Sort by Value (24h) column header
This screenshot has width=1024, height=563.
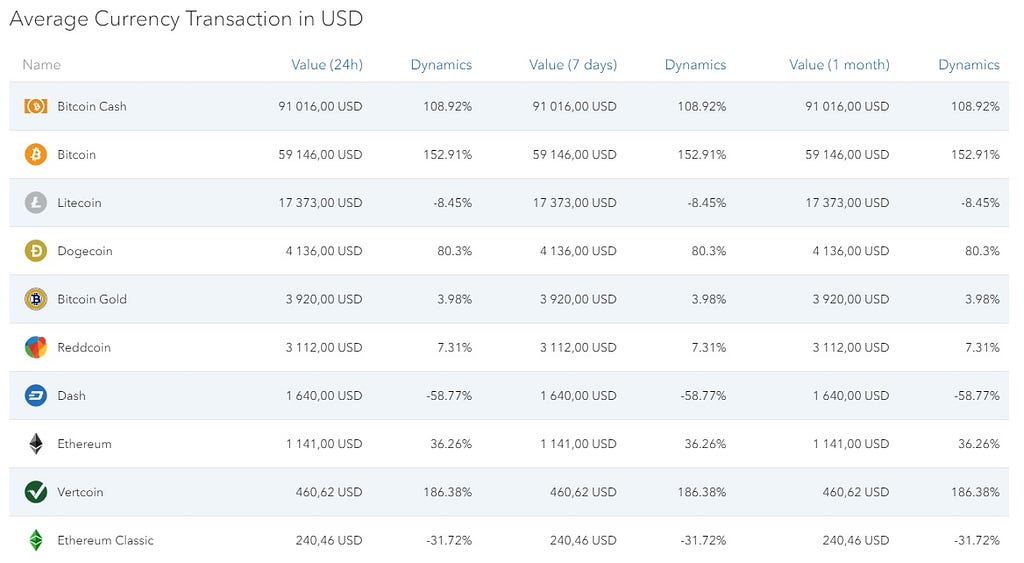pos(326,65)
